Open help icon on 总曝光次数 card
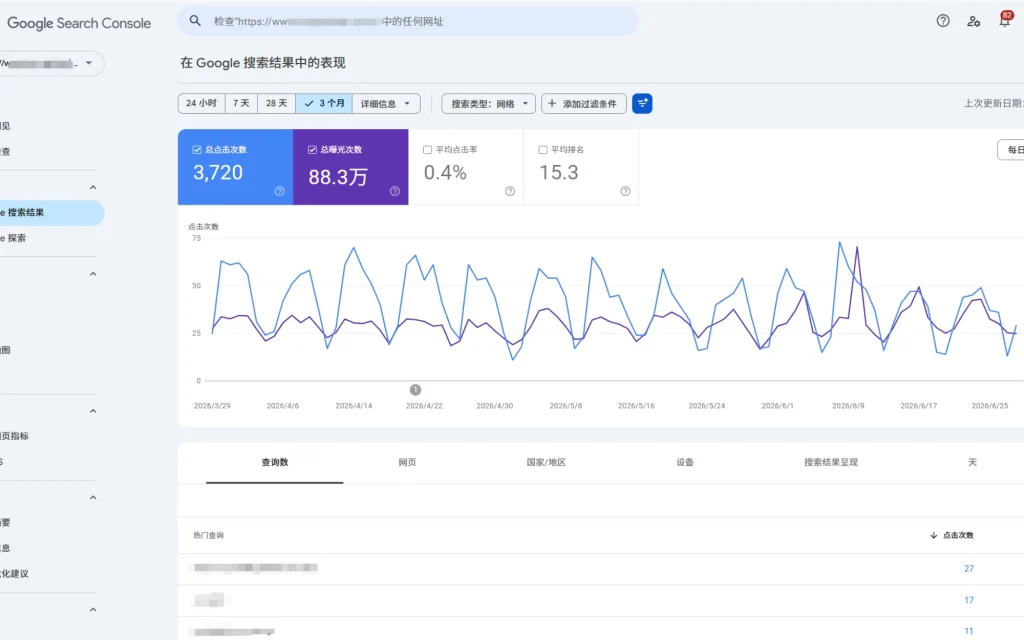 tap(394, 191)
